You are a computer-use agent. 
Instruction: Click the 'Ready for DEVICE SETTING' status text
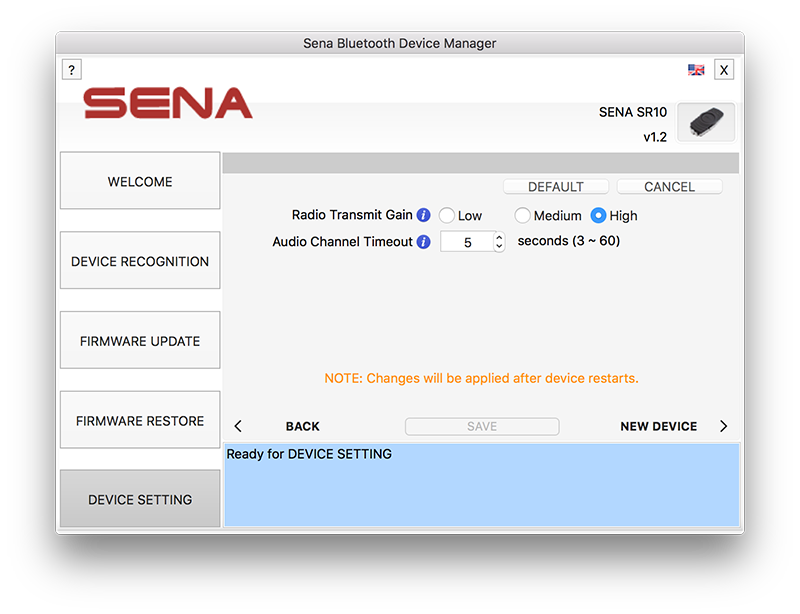tap(309, 454)
